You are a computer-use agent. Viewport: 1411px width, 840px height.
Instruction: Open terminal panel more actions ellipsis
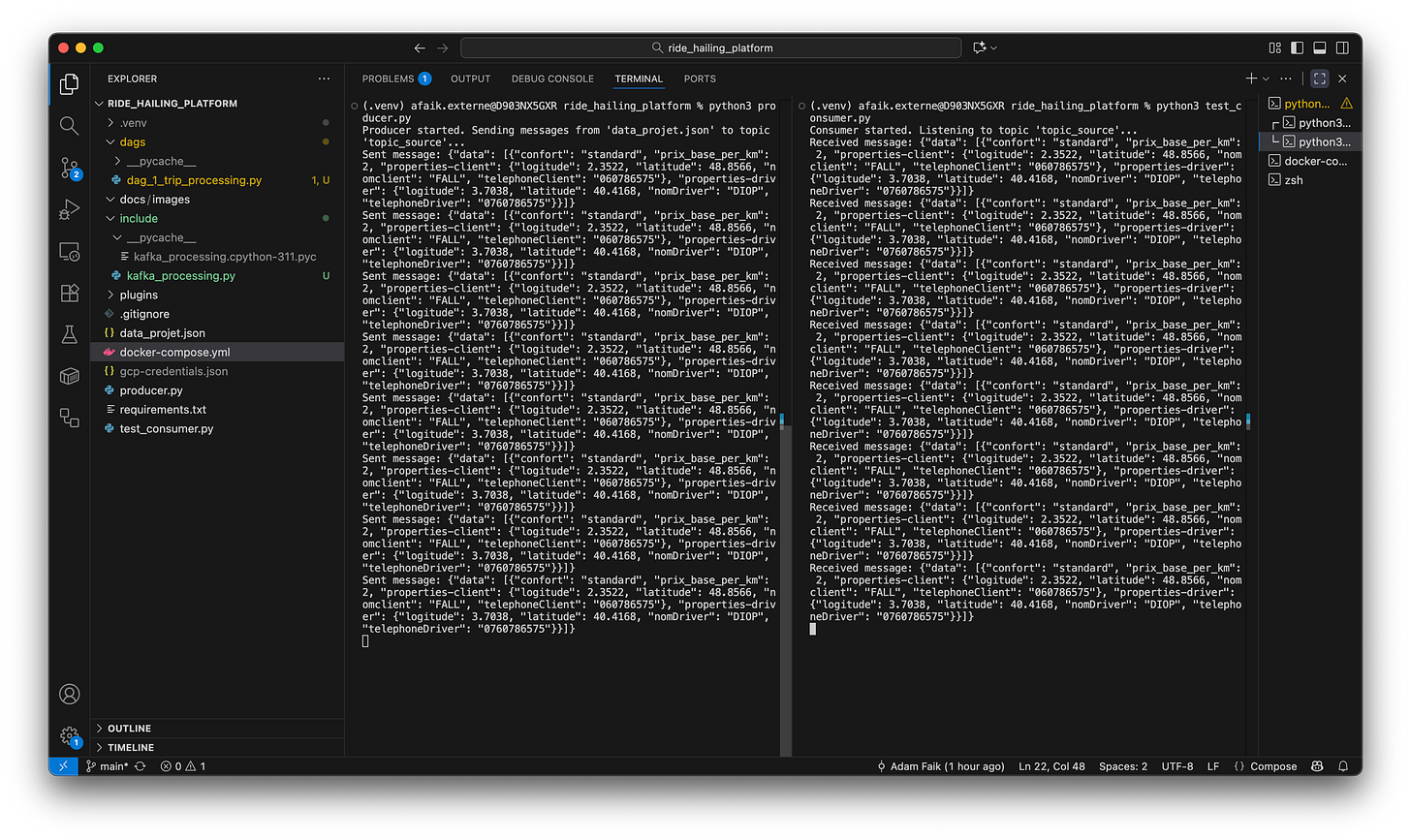point(1286,78)
